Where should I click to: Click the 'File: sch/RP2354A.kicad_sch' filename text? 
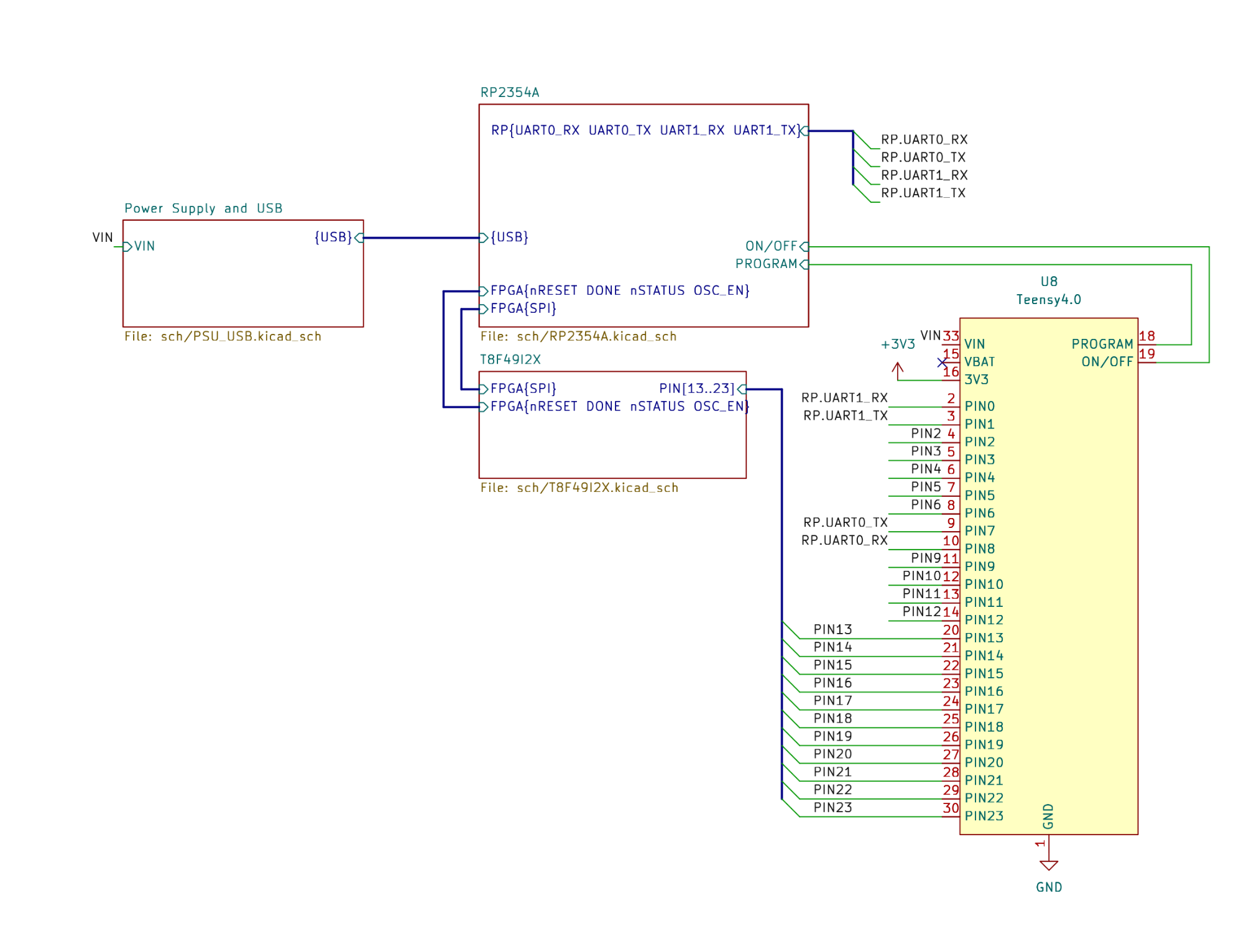pos(578,336)
